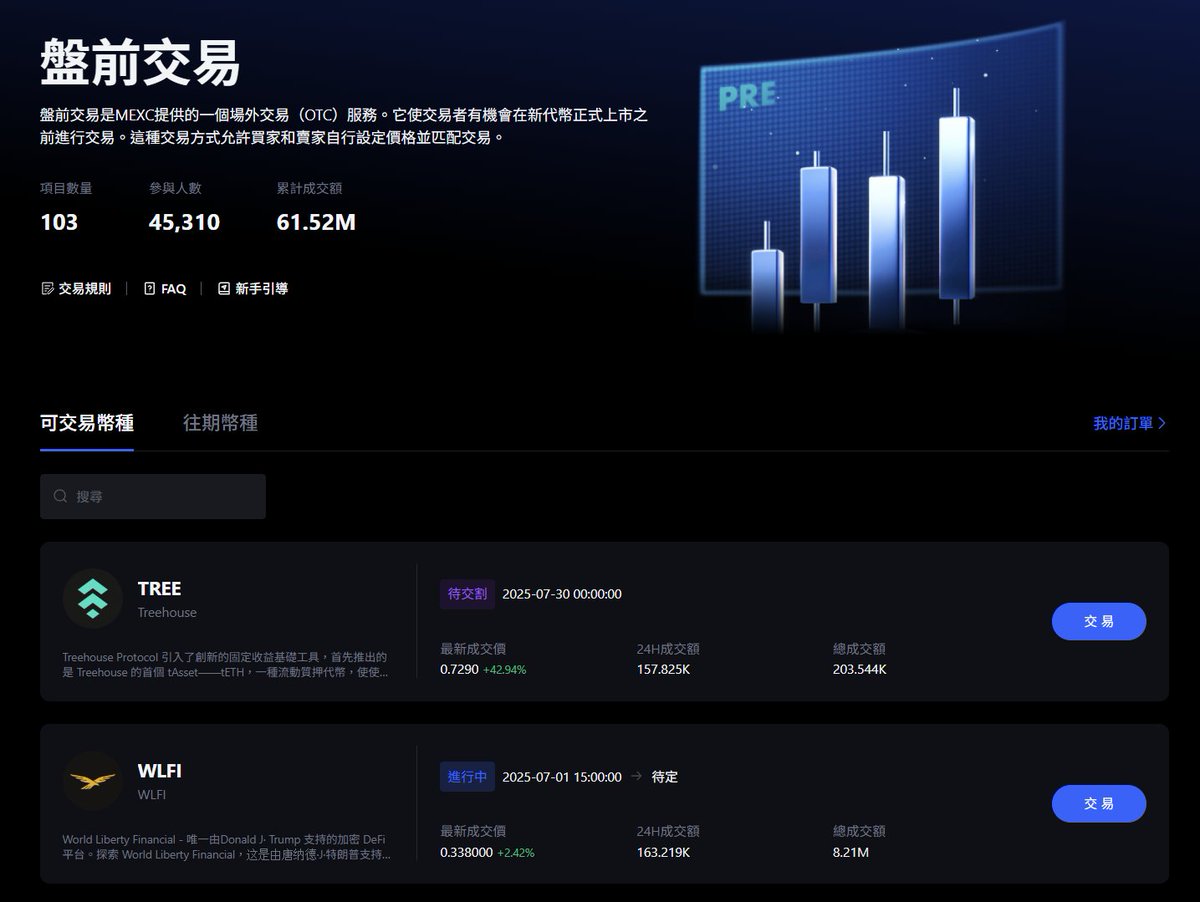Click the 新手引導 guide icon
This screenshot has width=1200, height=902.
[224, 289]
